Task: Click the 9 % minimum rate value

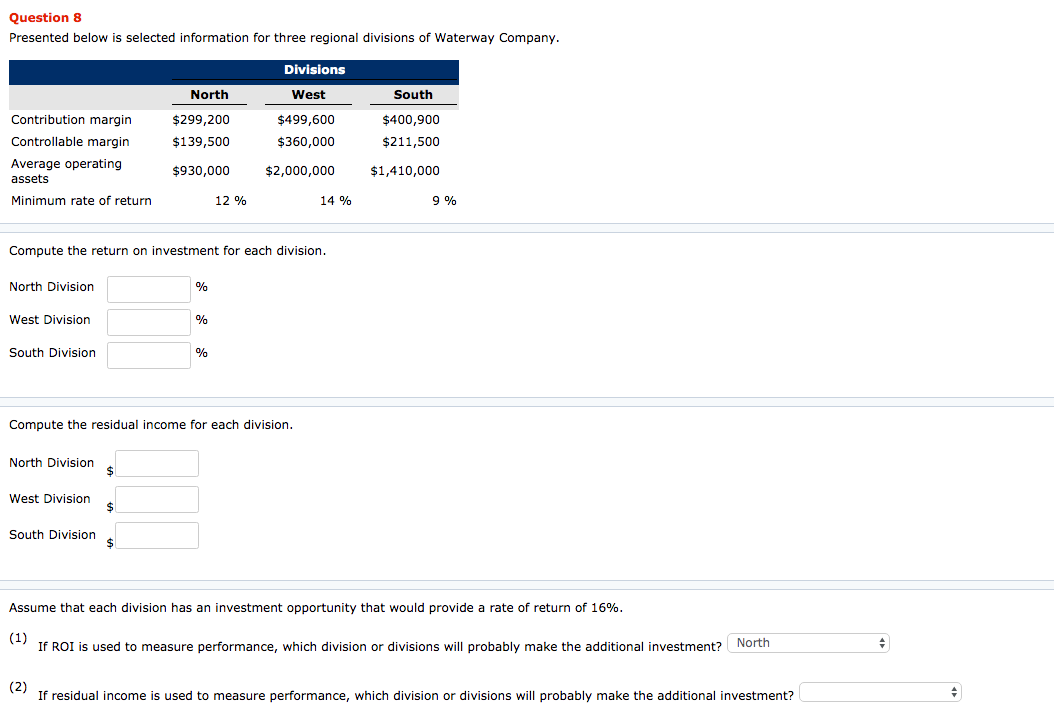Action: tap(444, 201)
